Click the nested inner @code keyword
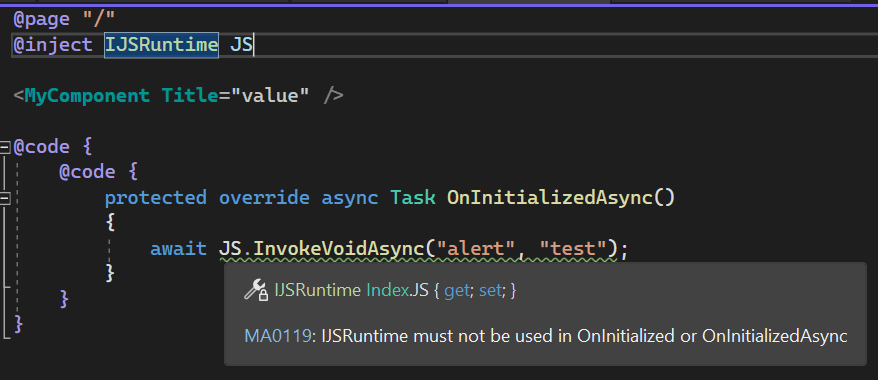 point(87,172)
